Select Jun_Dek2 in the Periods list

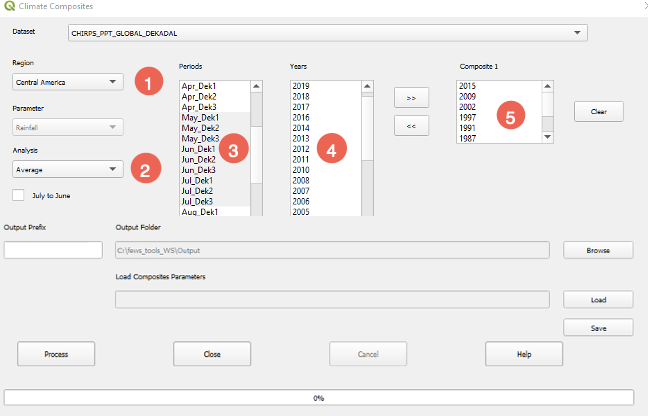199,160
